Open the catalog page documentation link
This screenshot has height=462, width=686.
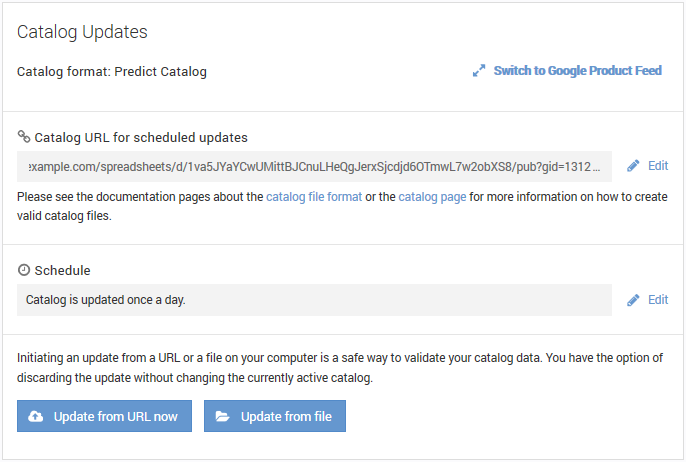click(432, 197)
